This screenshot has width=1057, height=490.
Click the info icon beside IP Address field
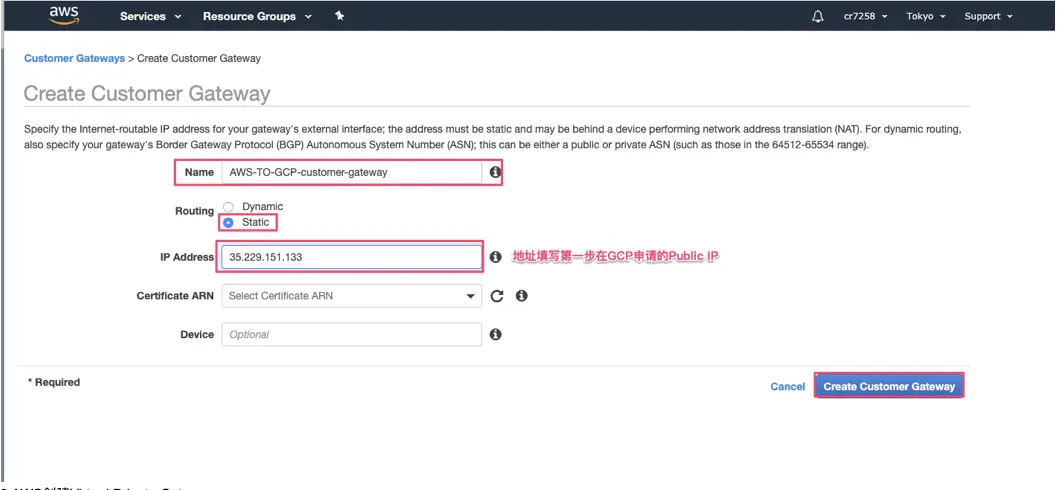[495, 257]
